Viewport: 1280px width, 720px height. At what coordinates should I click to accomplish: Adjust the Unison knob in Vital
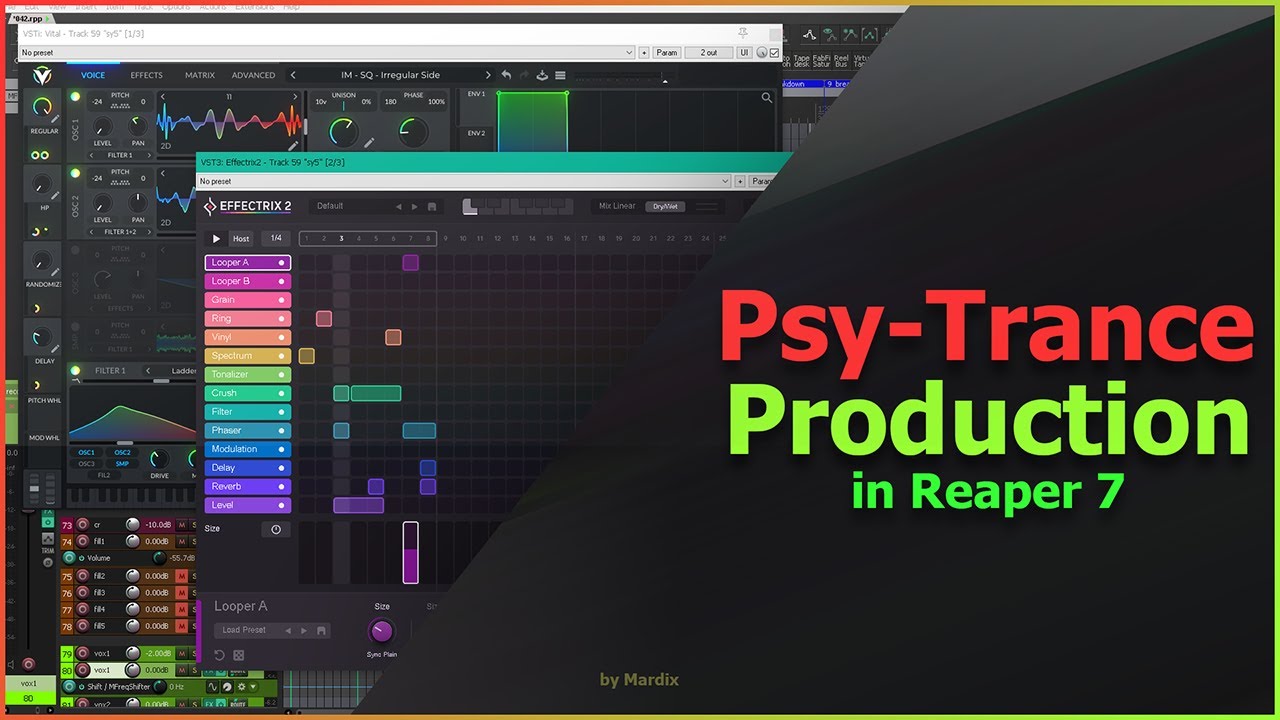343,130
